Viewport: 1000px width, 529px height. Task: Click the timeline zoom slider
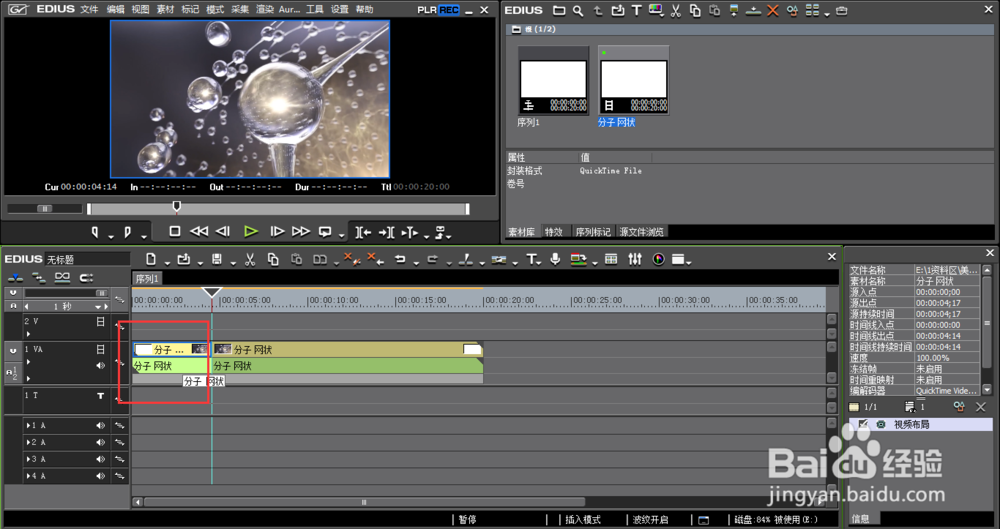pyautogui.click(x=66, y=293)
